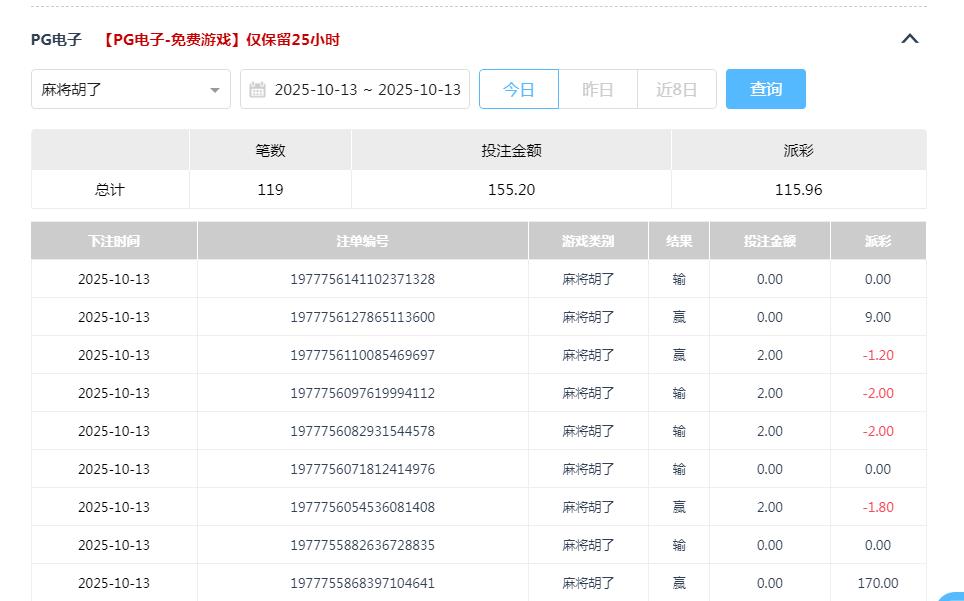Screen dimensions: 964x601
Task: Collapse the PG电子 panel with the chevron
Action: click(x=909, y=38)
